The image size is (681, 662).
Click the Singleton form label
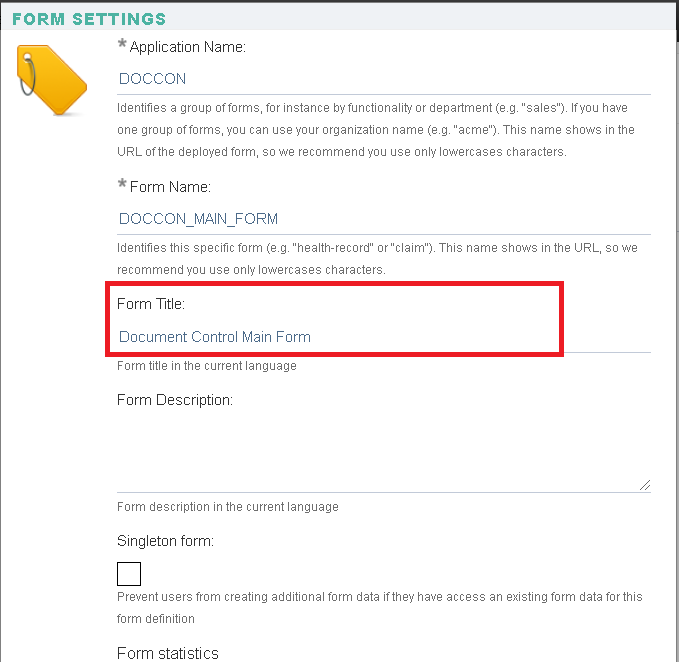[165, 541]
